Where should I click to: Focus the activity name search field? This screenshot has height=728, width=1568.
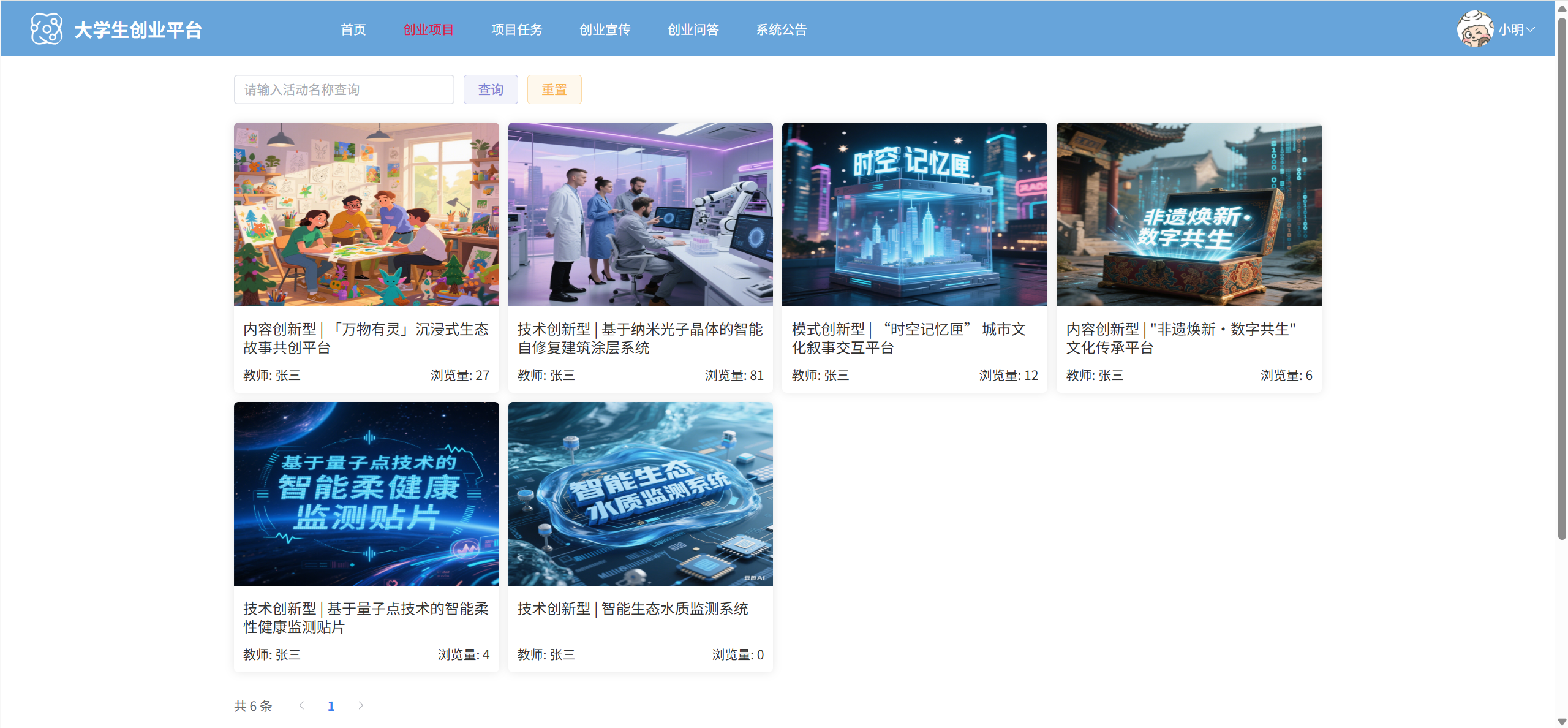[x=344, y=89]
